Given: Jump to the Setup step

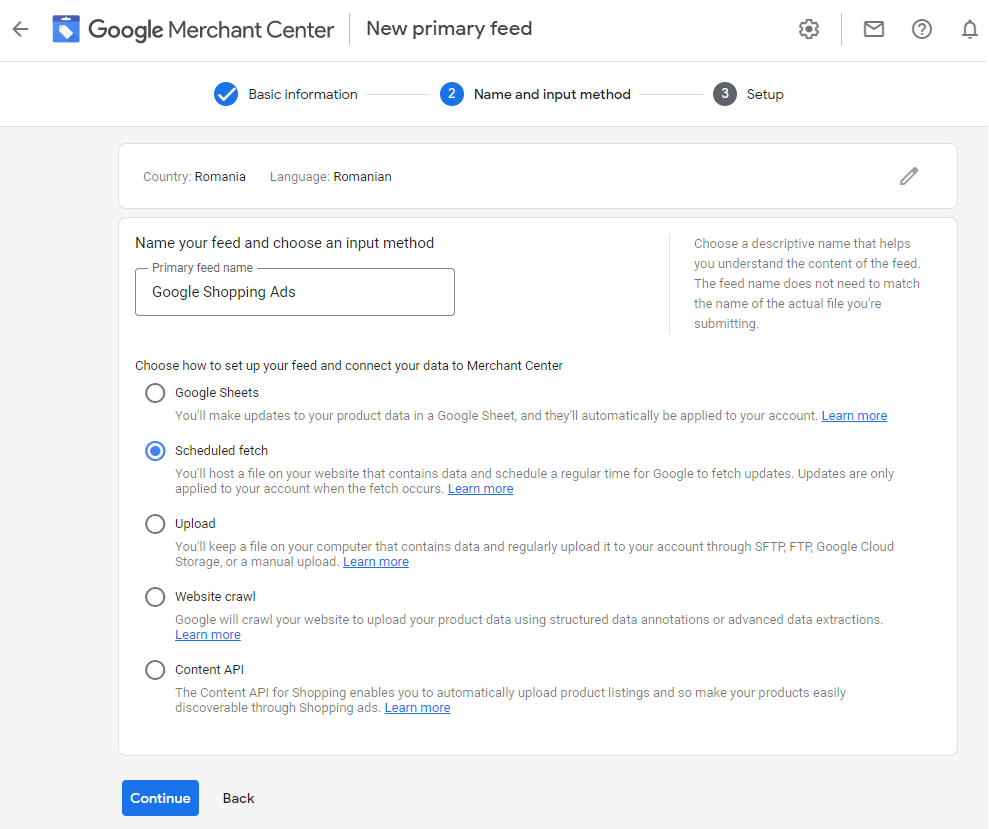Looking at the screenshot, I should pyautogui.click(x=764, y=94).
